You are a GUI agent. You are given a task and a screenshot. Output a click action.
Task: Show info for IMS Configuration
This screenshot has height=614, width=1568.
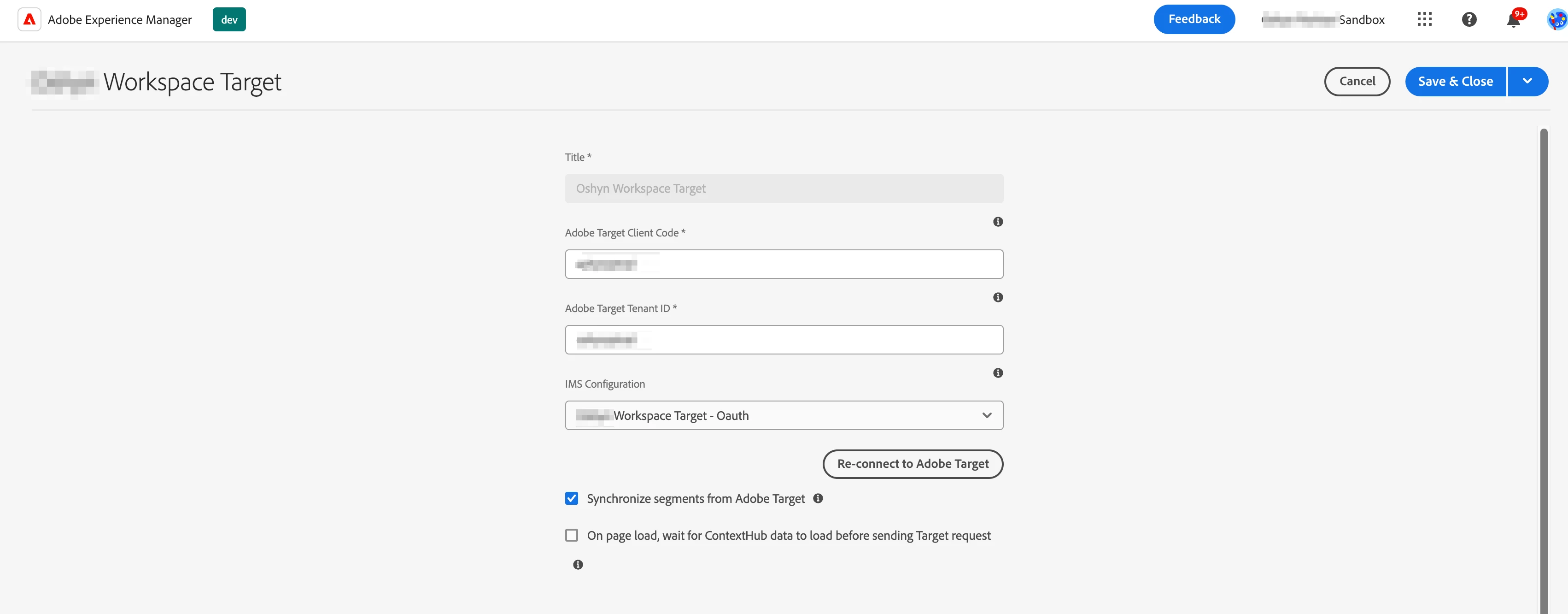[x=998, y=373]
